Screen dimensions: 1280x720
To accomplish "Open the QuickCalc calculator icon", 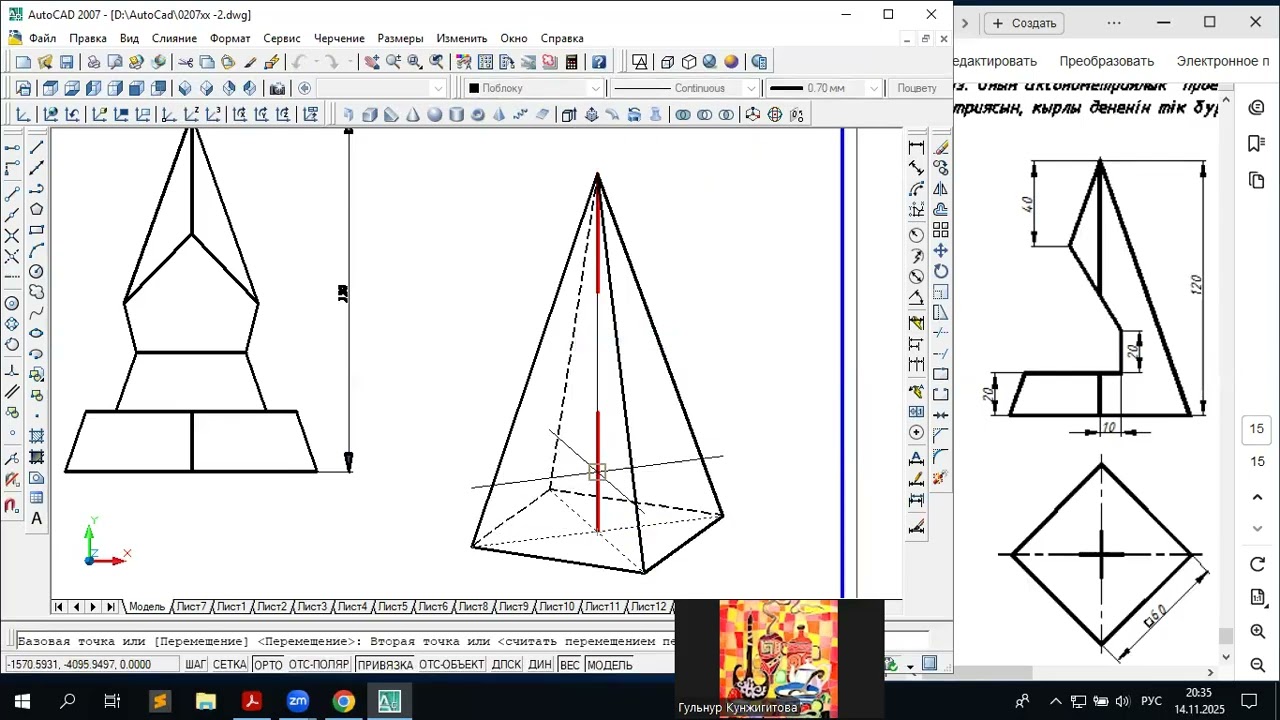I will 571,62.
